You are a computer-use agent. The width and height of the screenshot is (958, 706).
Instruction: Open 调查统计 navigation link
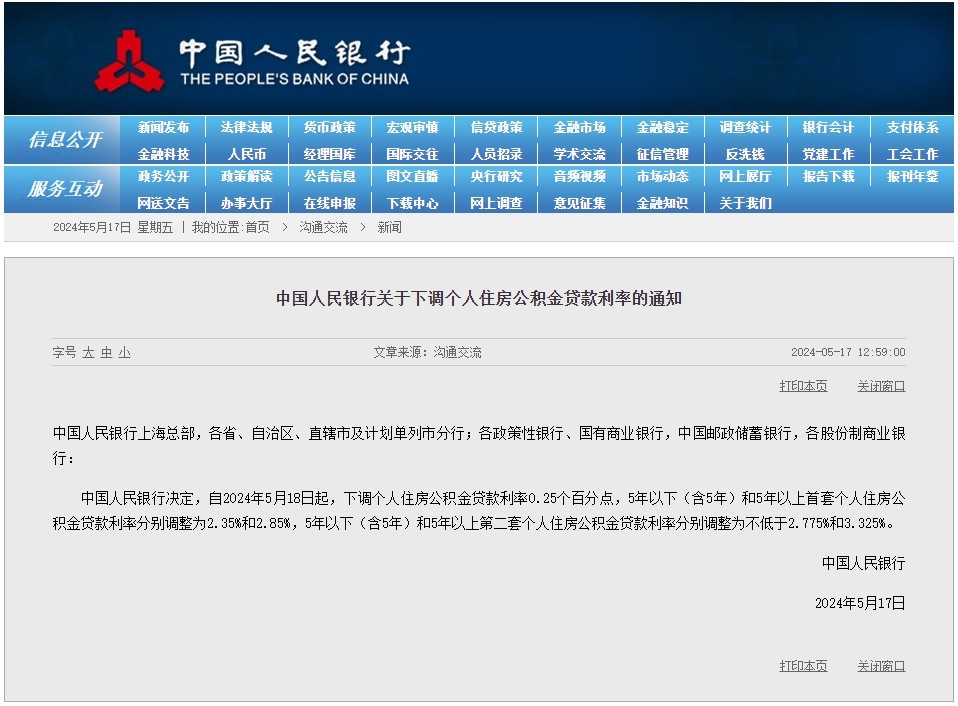745,128
